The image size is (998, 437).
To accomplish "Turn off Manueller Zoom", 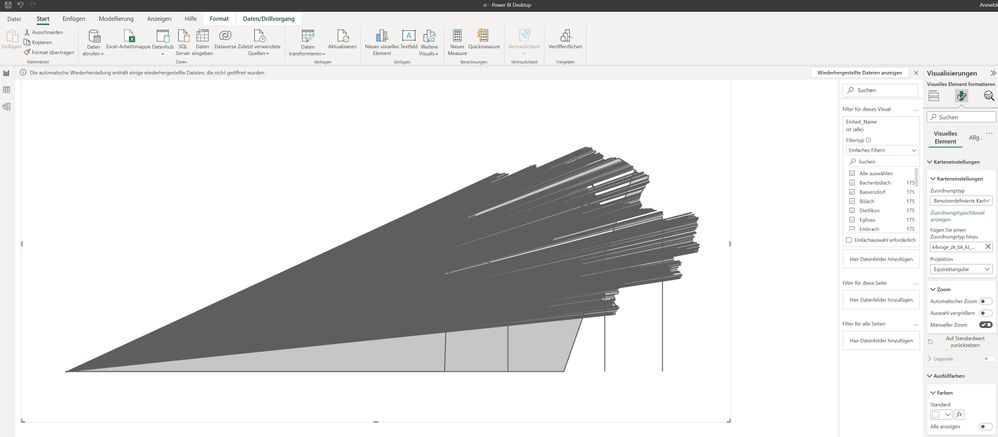I will click(986, 324).
